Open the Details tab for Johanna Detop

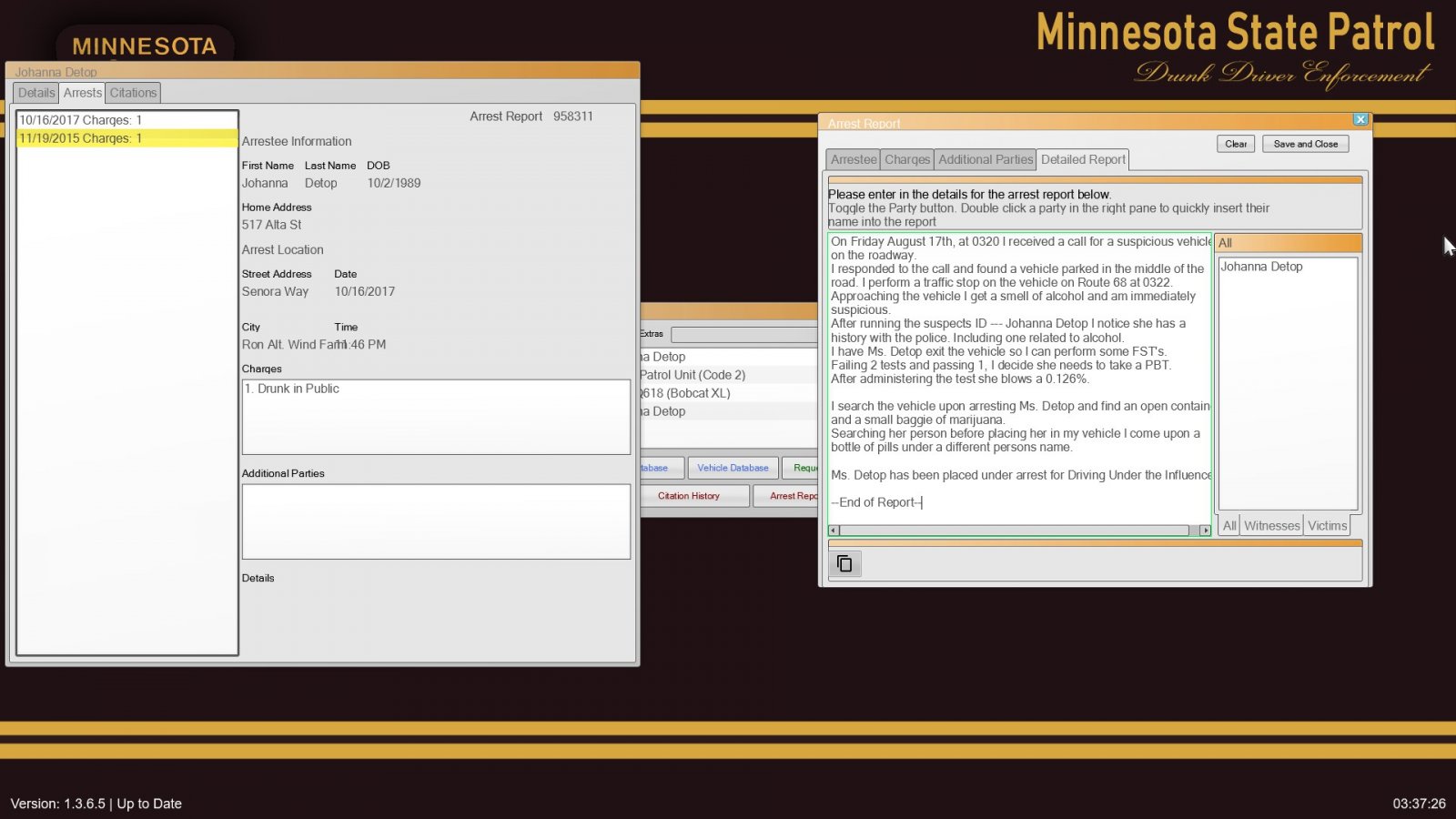coord(36,93)
